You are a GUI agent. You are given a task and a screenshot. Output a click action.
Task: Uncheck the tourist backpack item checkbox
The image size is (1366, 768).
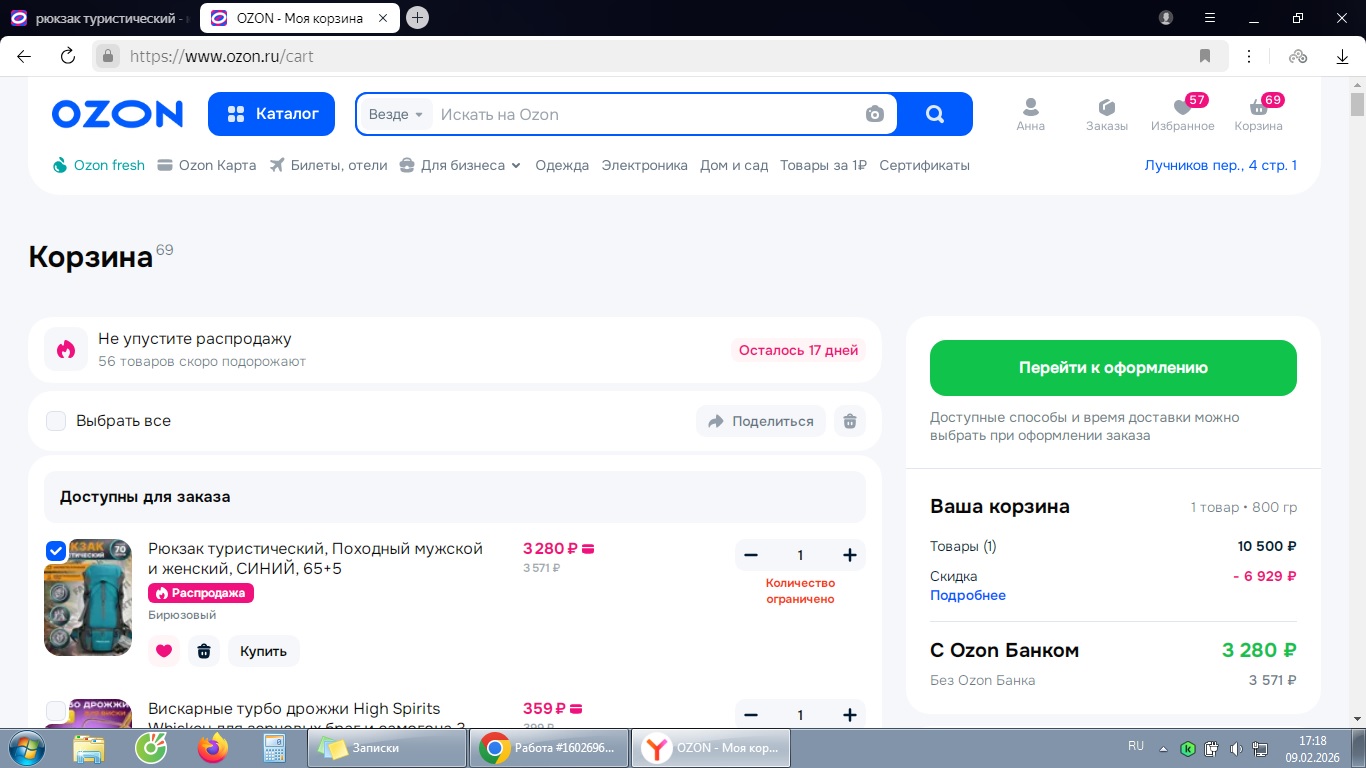pos(56,551)
